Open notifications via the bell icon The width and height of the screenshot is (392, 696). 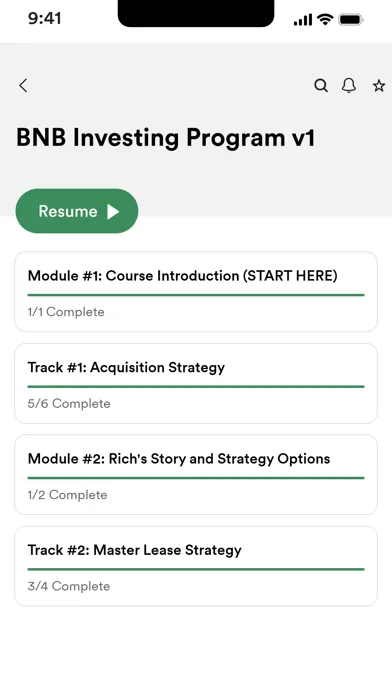349,85
